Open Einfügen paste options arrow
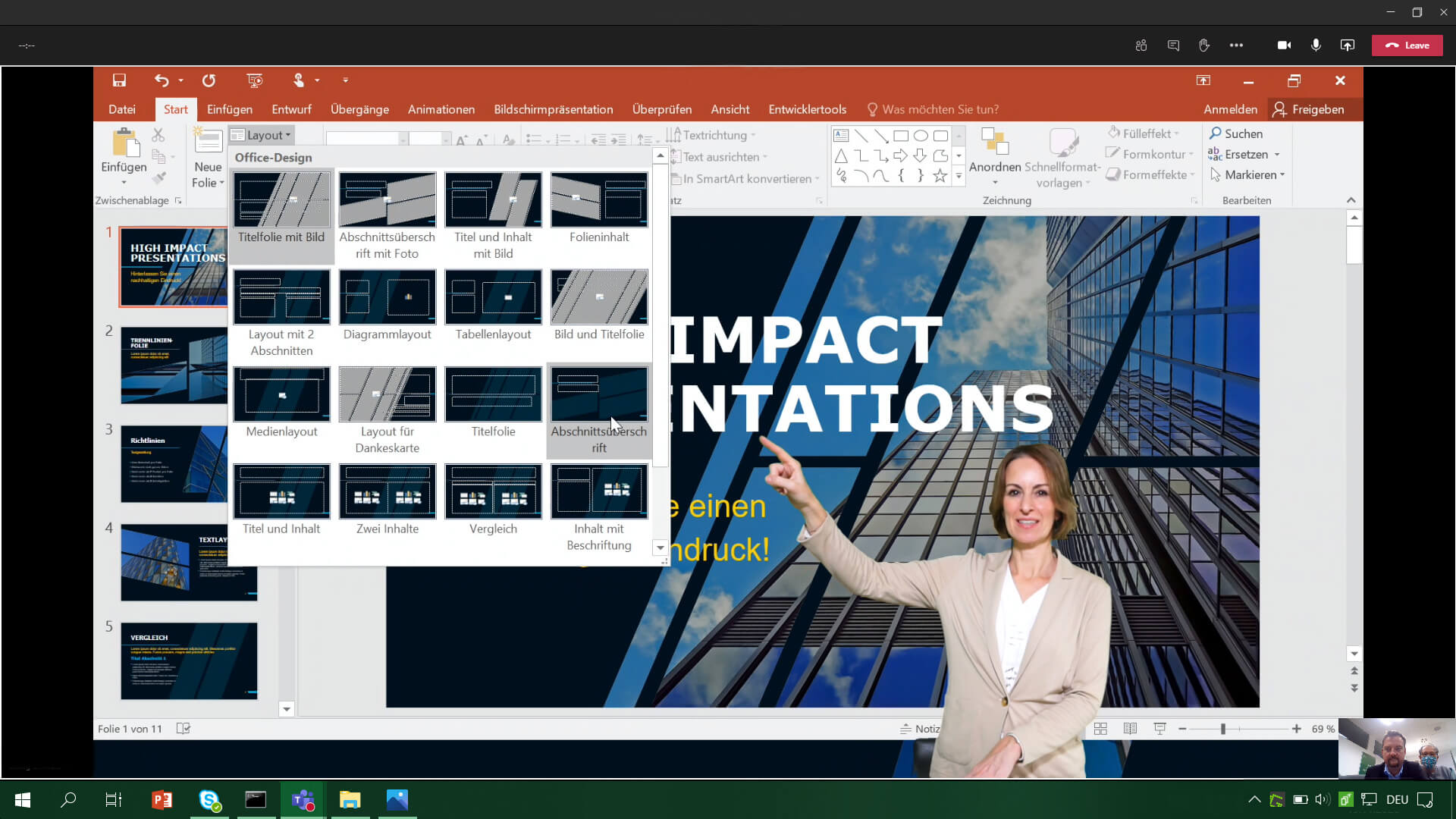The width and height of the screenshot is (1456, 819). (x=124, y=183)
